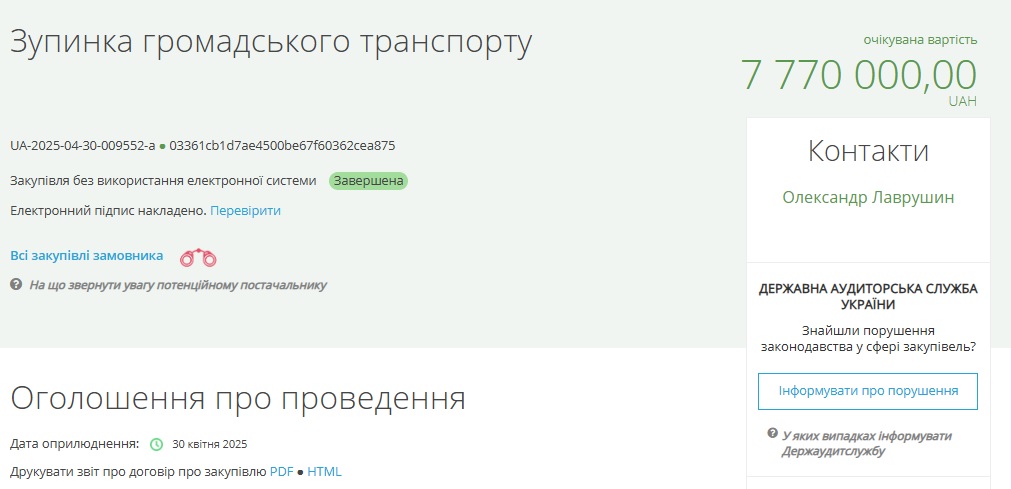
Task: Click the date 30 квітня 2025
Action: tap(210, 444)
